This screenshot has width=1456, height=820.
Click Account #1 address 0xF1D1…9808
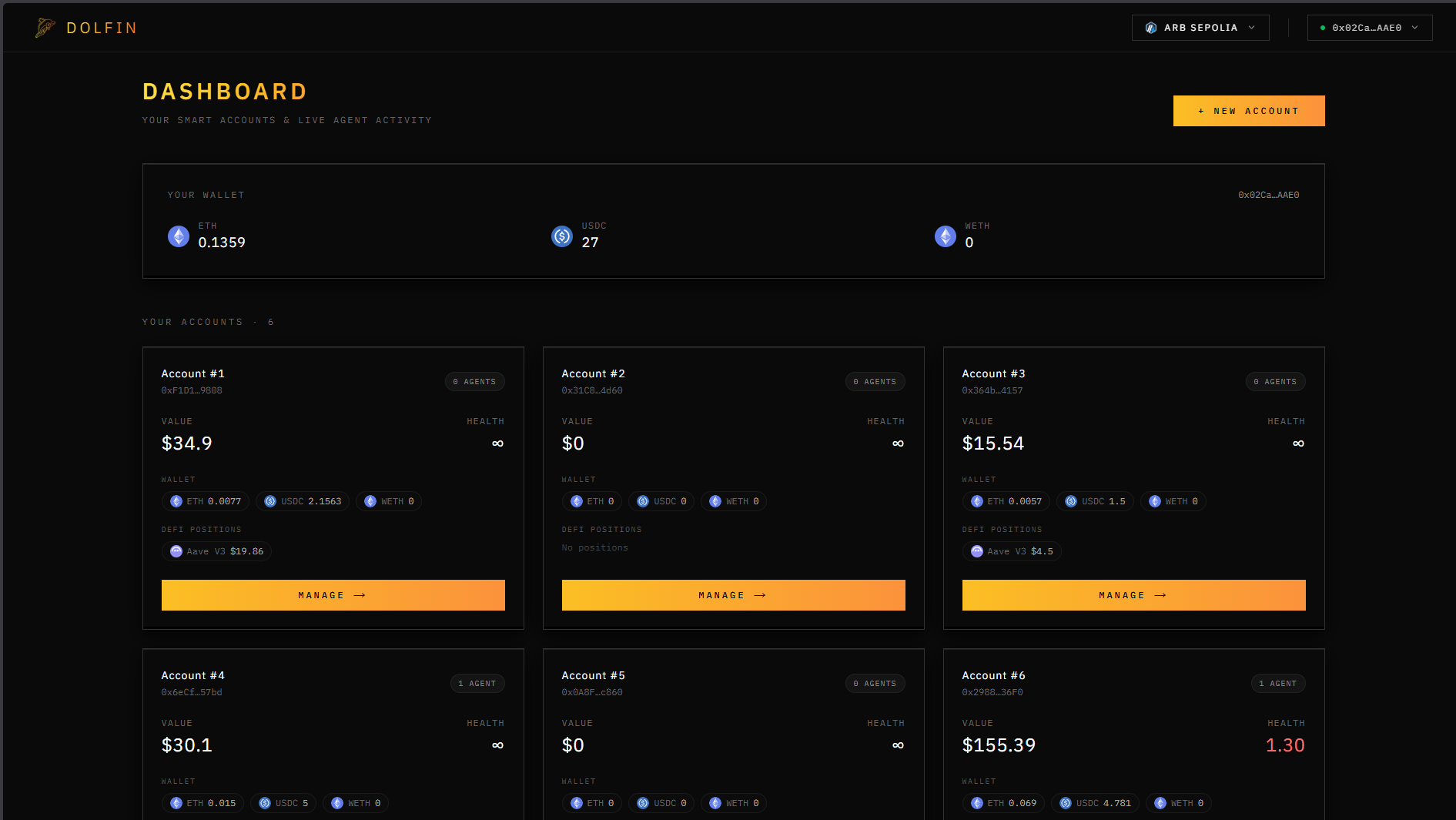[x=192, y=390]
